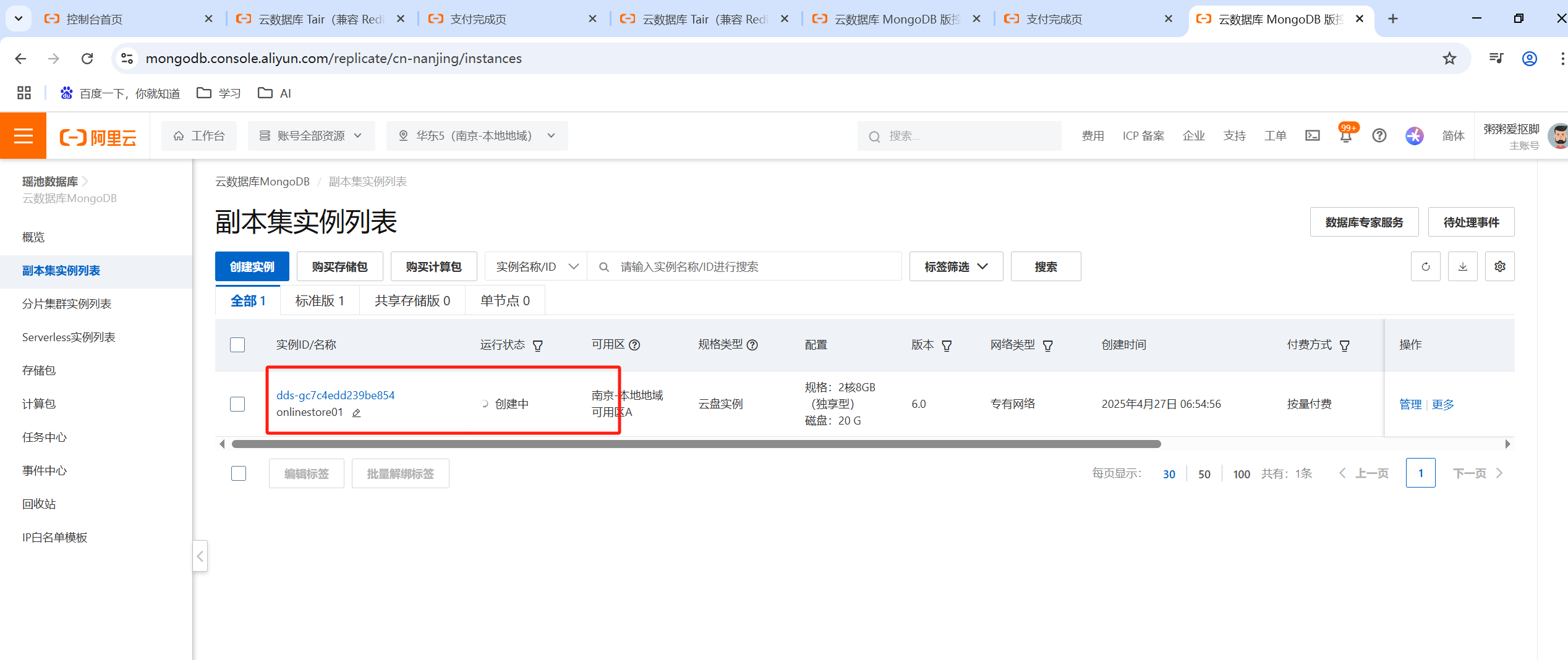Open the help question mark icon
Screen dimensions: 1568x660
pyautogui.click(x=1379, y=135)
